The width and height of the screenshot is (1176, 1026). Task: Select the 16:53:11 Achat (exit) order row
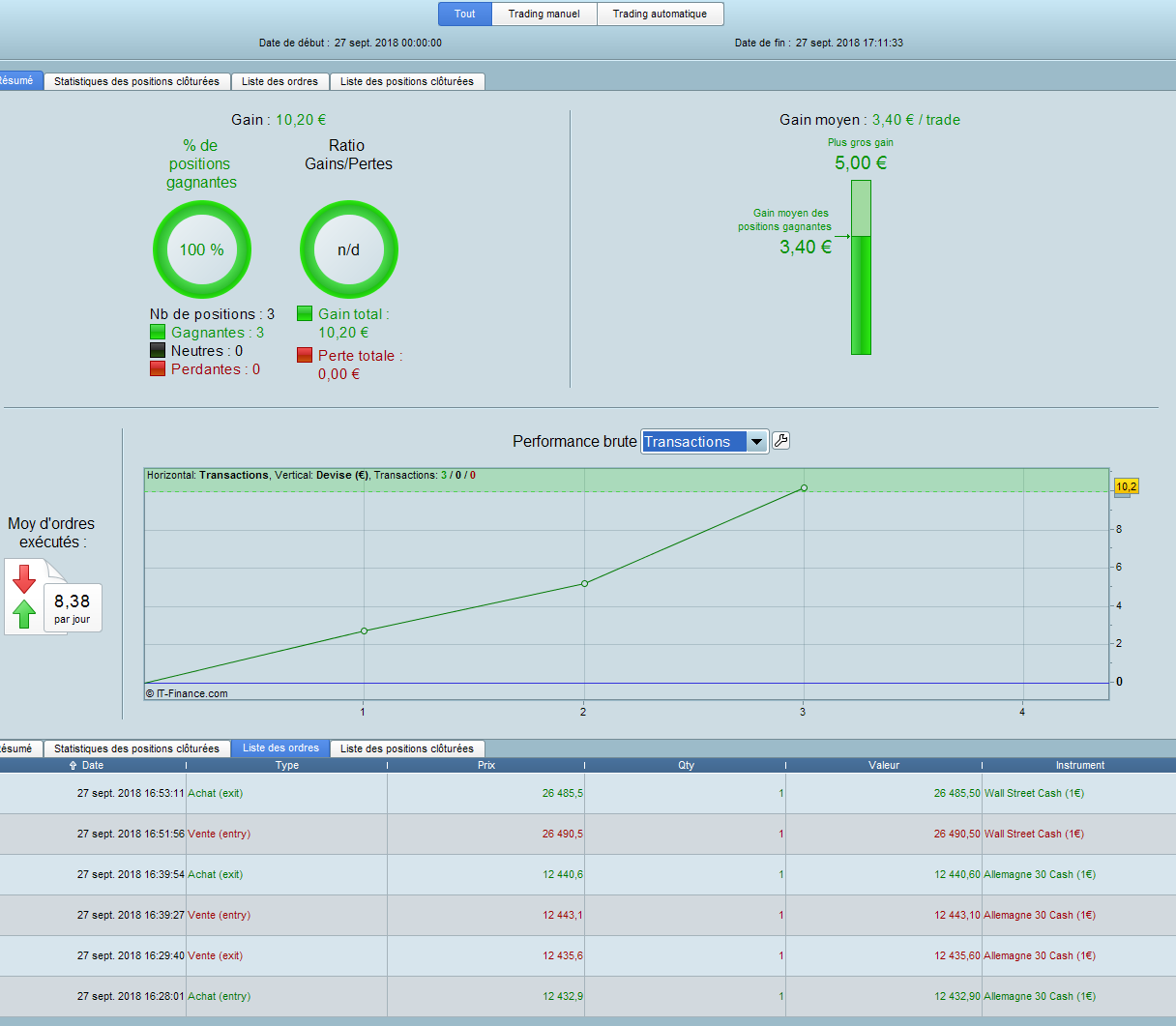(580, 793)
